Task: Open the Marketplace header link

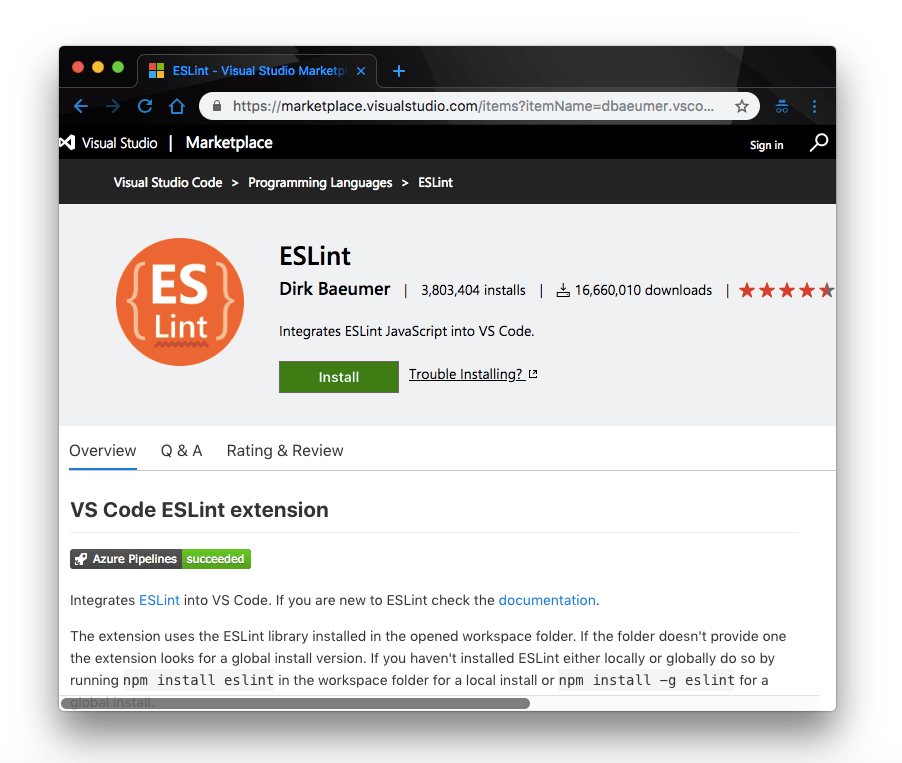Action: (x=229, y=143)
